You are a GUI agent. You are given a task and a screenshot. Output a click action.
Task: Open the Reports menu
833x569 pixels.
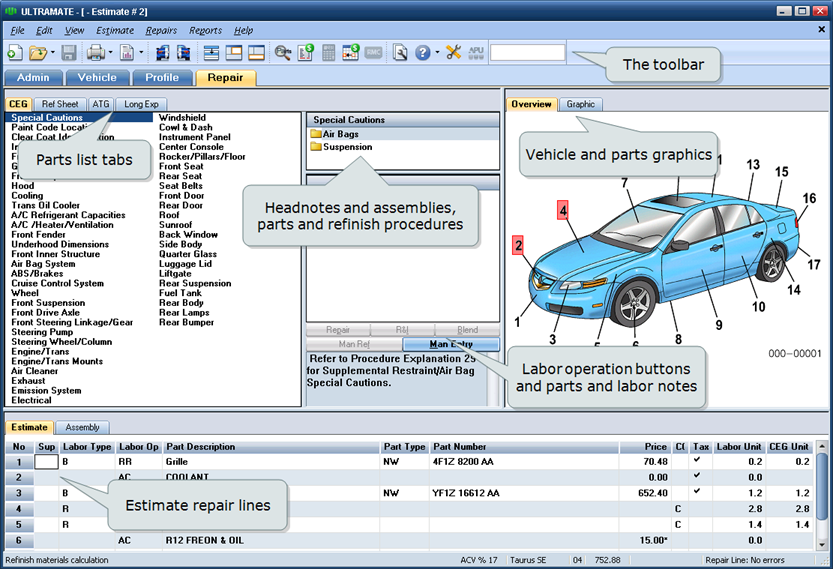coord(205,30)
